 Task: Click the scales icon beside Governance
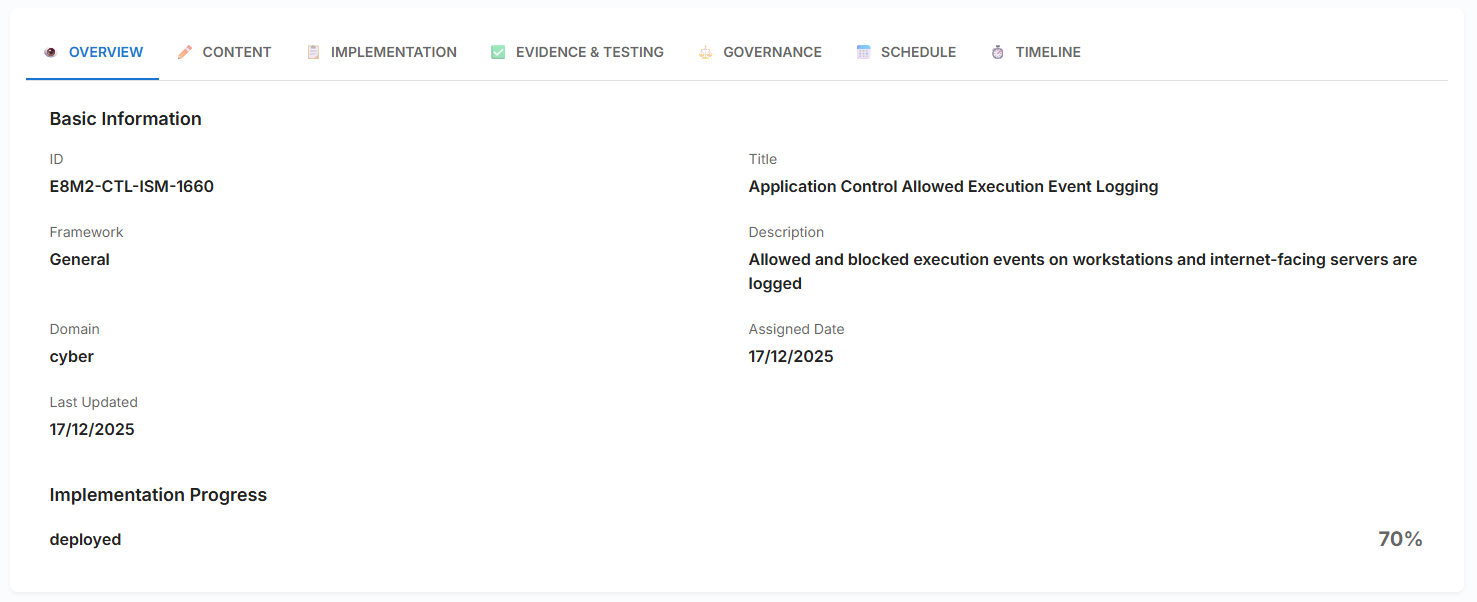click(x=706, y=52)
